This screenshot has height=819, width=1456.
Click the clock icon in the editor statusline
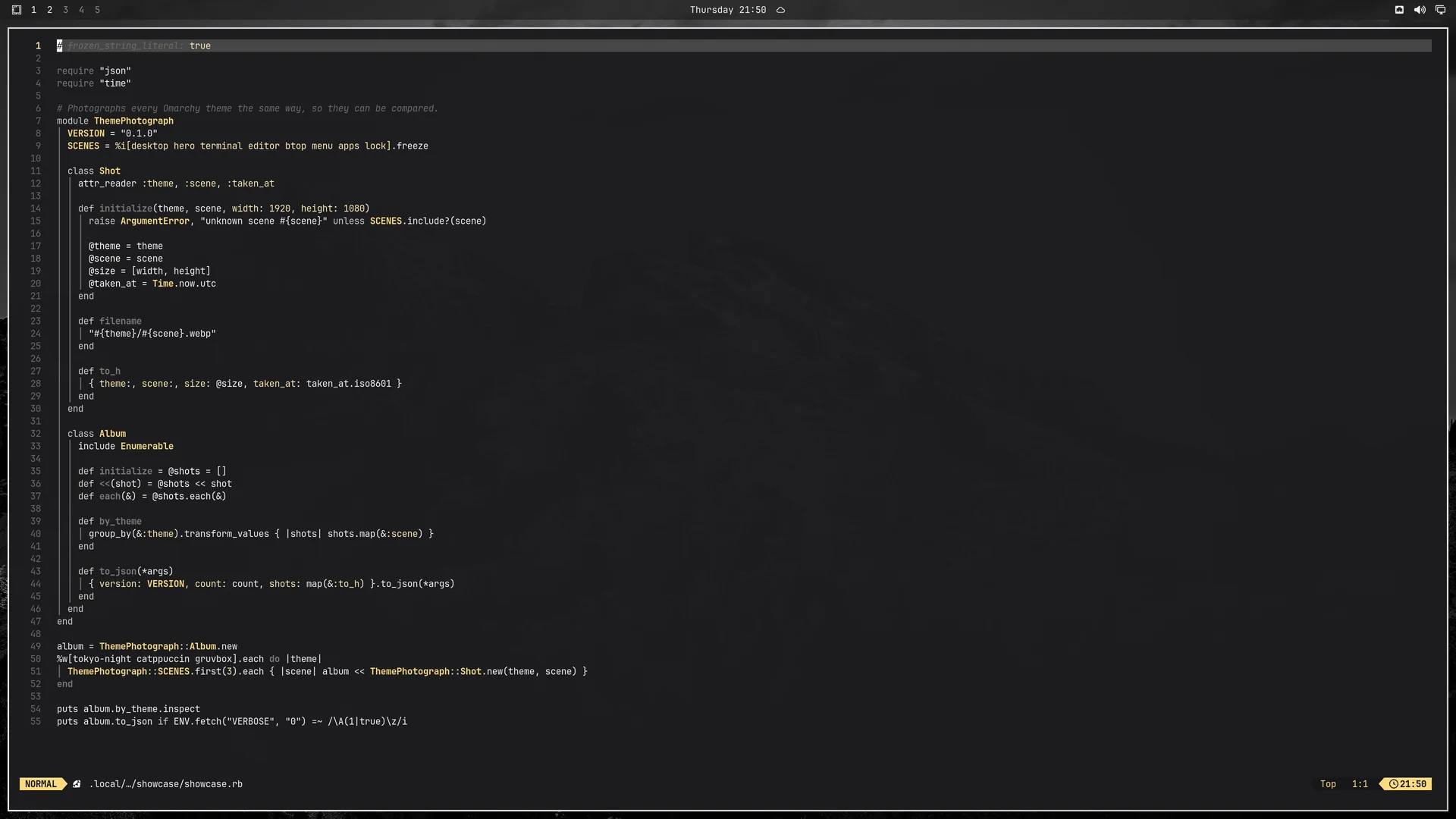1394,784
